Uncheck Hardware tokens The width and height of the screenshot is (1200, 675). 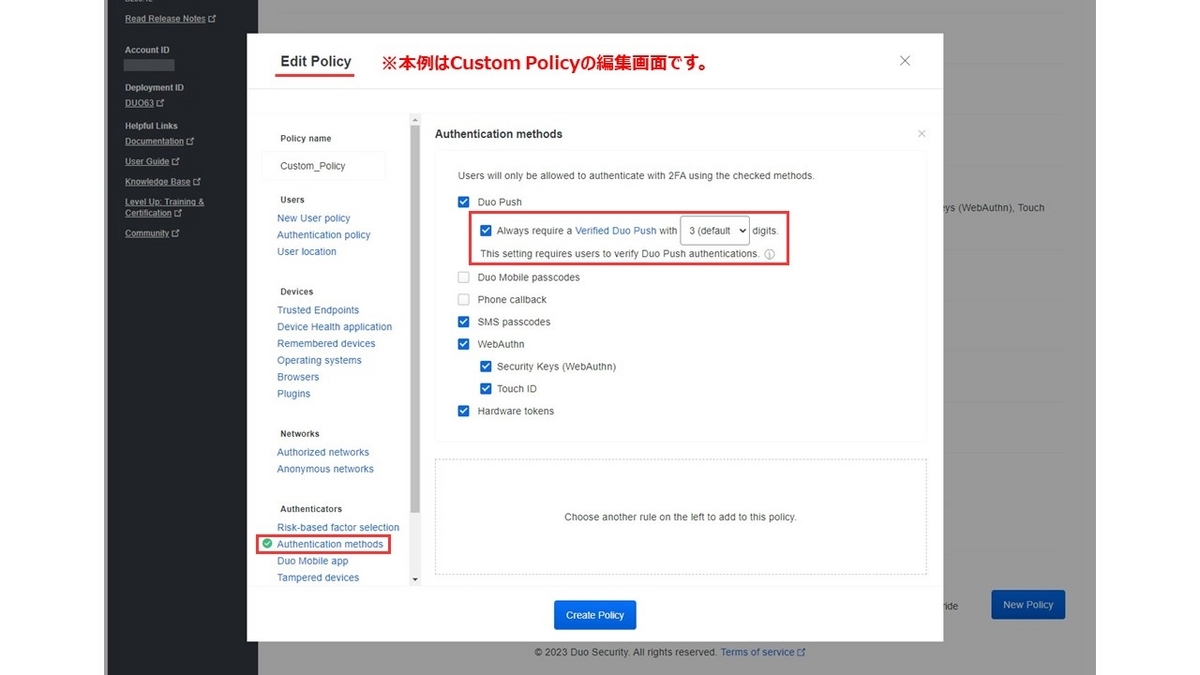(463, 410)
